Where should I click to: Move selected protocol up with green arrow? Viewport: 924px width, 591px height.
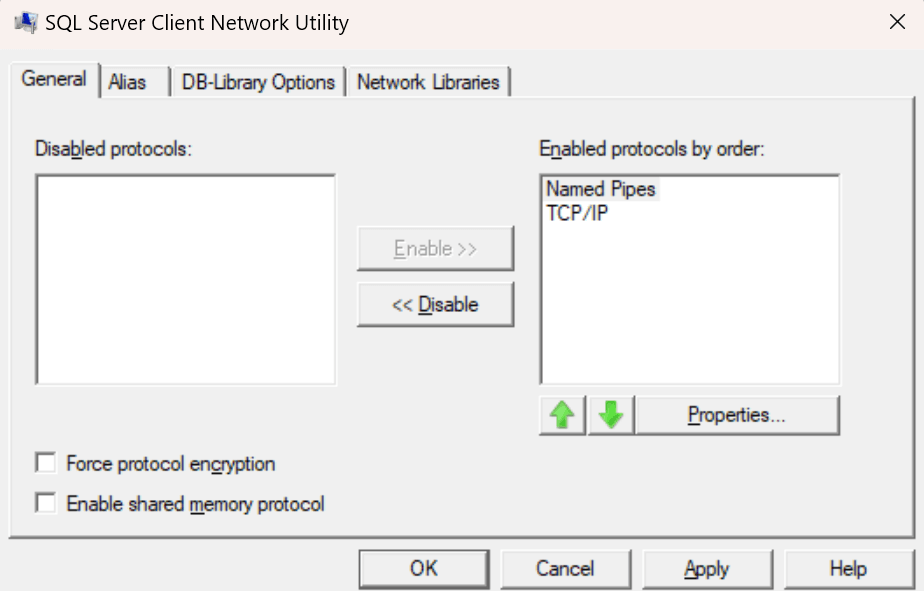tap(562, 415)
